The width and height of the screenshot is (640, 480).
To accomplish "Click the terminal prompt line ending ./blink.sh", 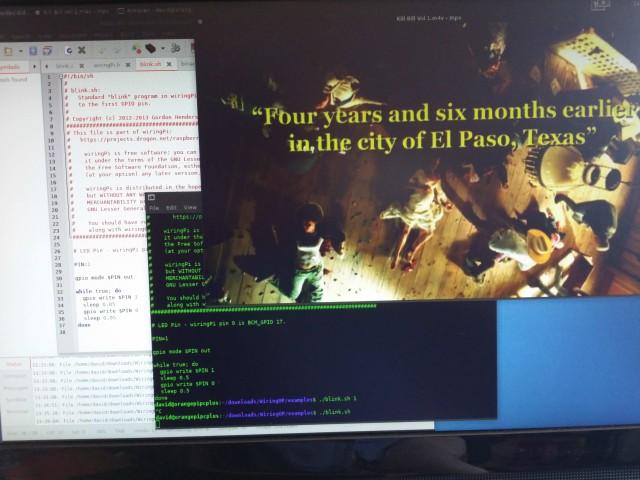I will tap(253, 413).
